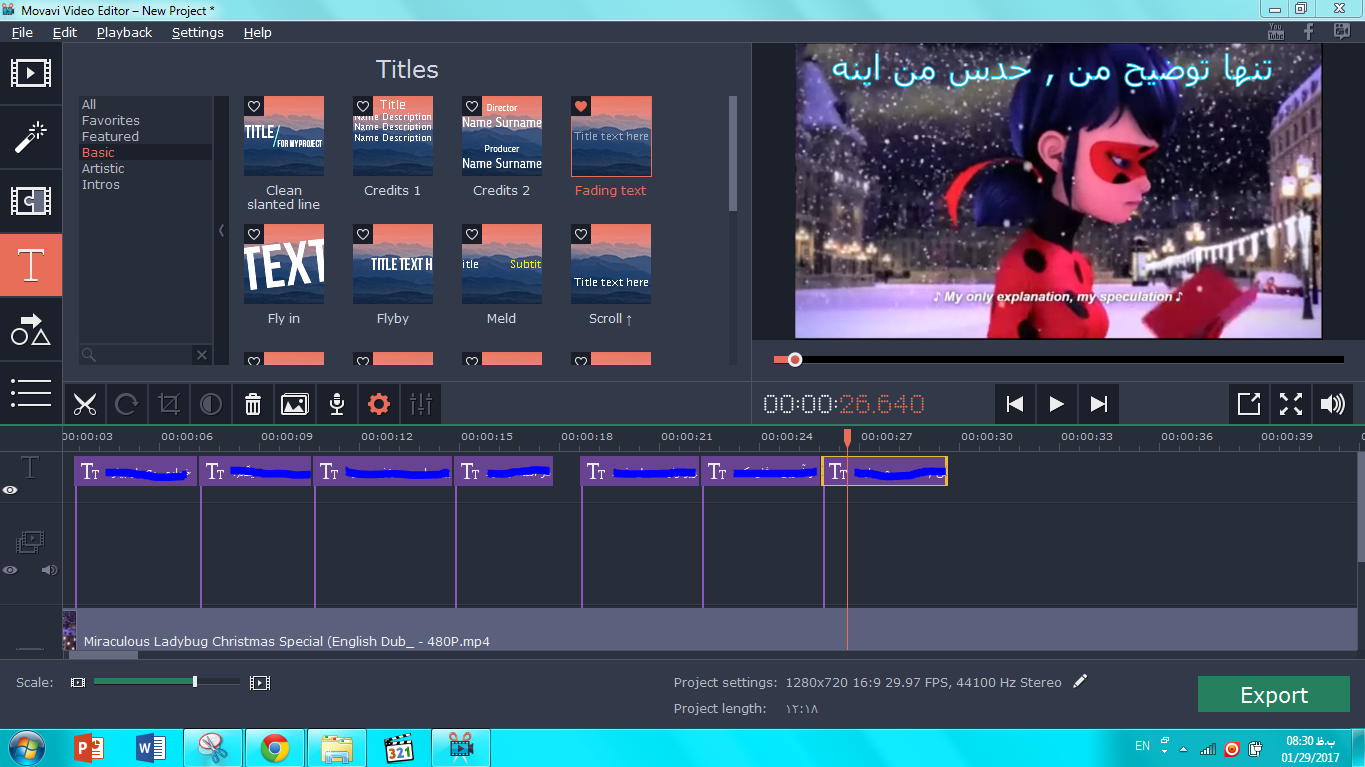Click the volume speaker icon
The height and width of the screenshot is (767, 1365).
pos(1333,404)
